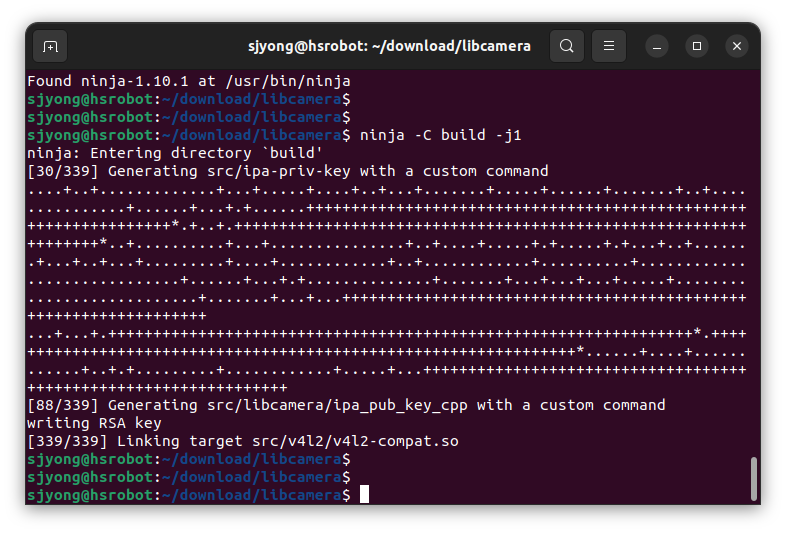Click the [30/339] Generating ipa-priv-key line

[x=288, y=171]
